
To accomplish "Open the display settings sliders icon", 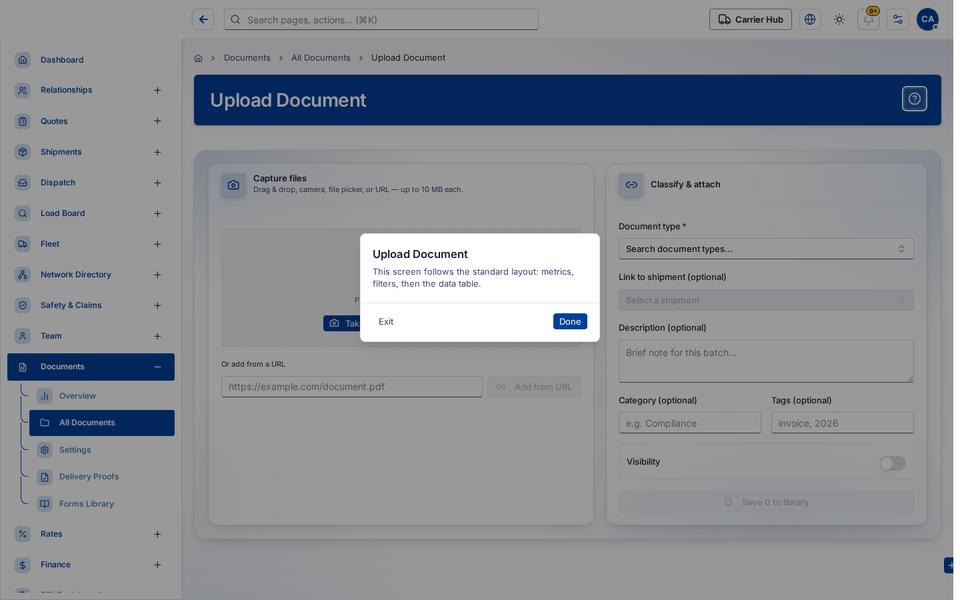I will tap(898, 20).
